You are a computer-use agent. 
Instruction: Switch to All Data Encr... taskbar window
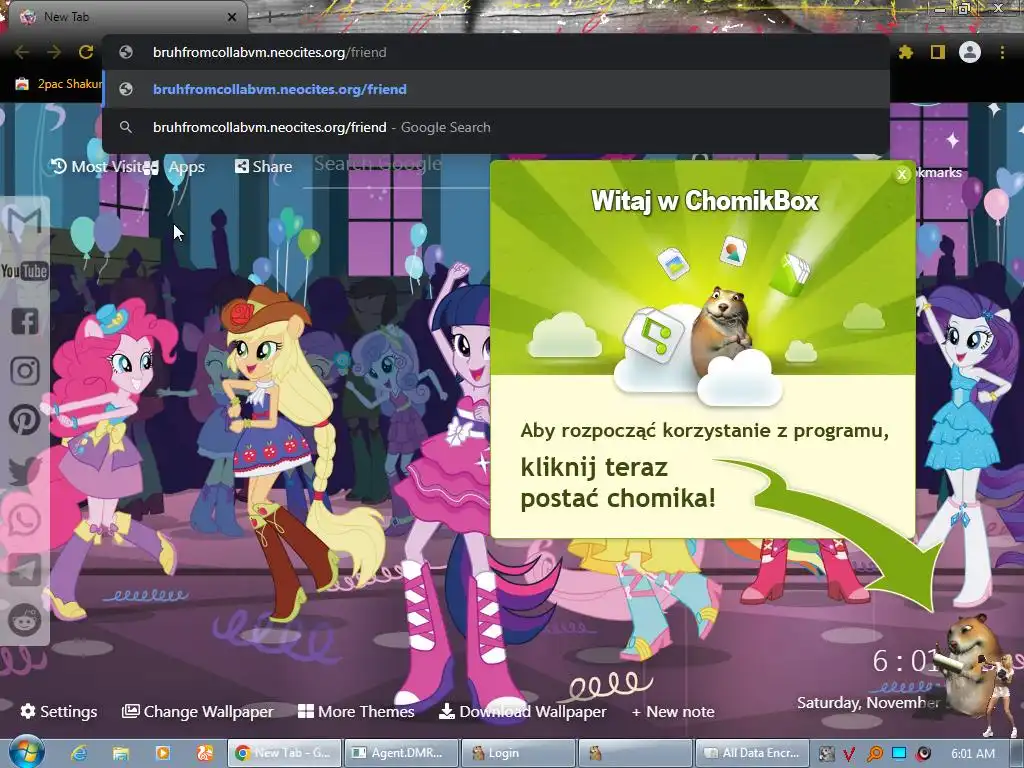pyautogui.click(x=752, y=753)
